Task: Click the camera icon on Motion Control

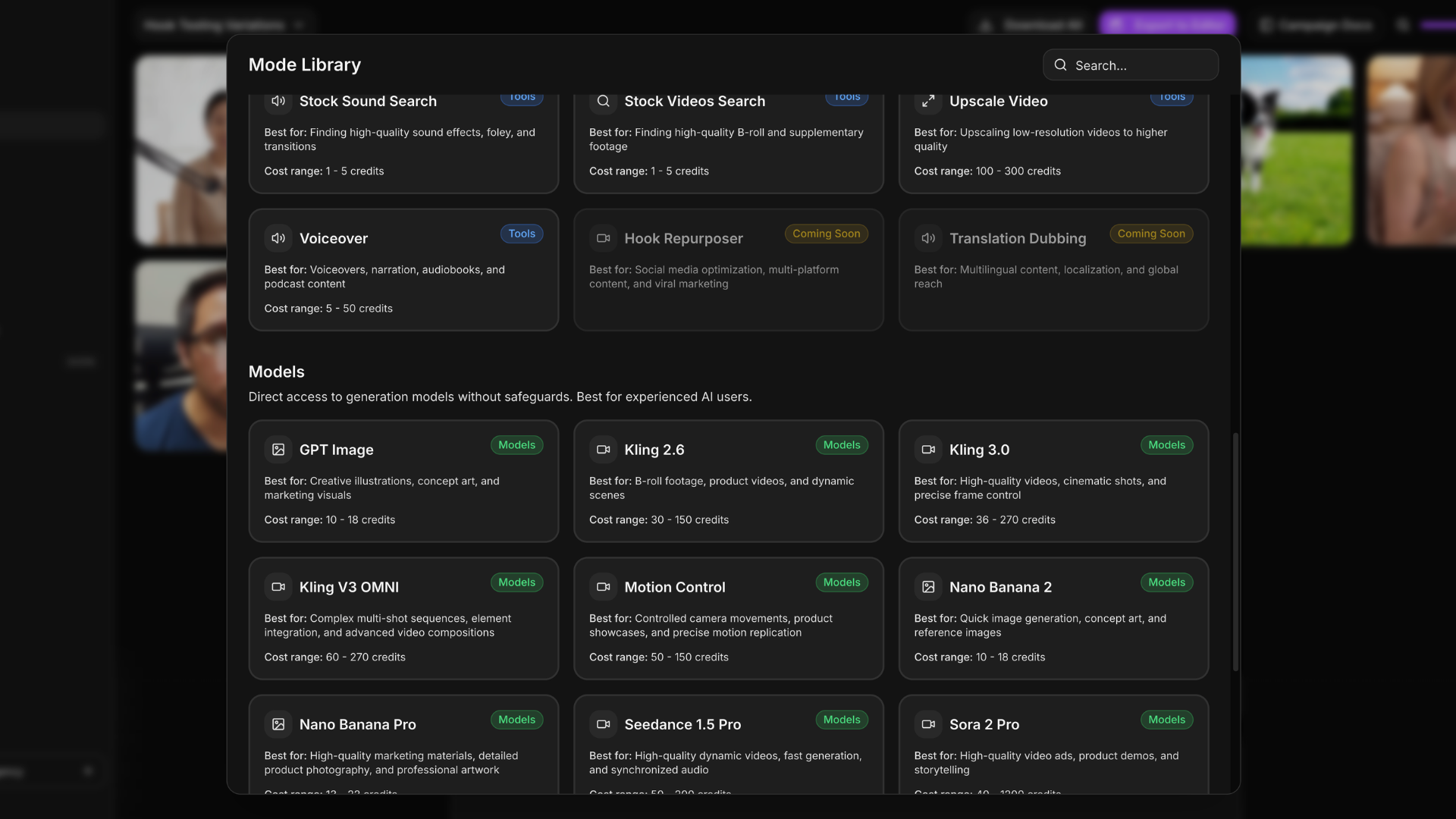Action: point(603,587)
